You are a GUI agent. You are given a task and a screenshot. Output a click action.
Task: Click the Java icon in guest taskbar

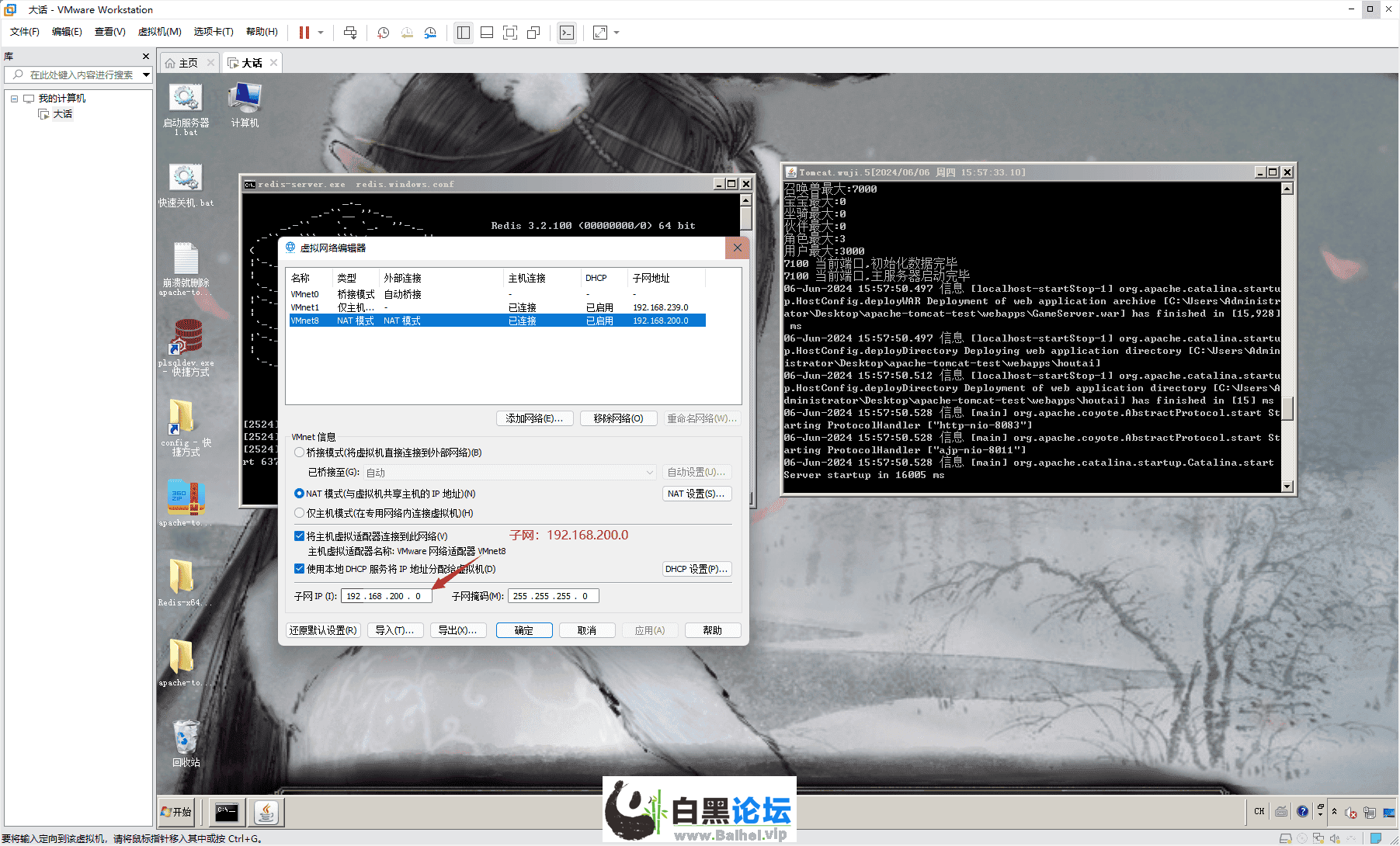[x=267, y=812]
